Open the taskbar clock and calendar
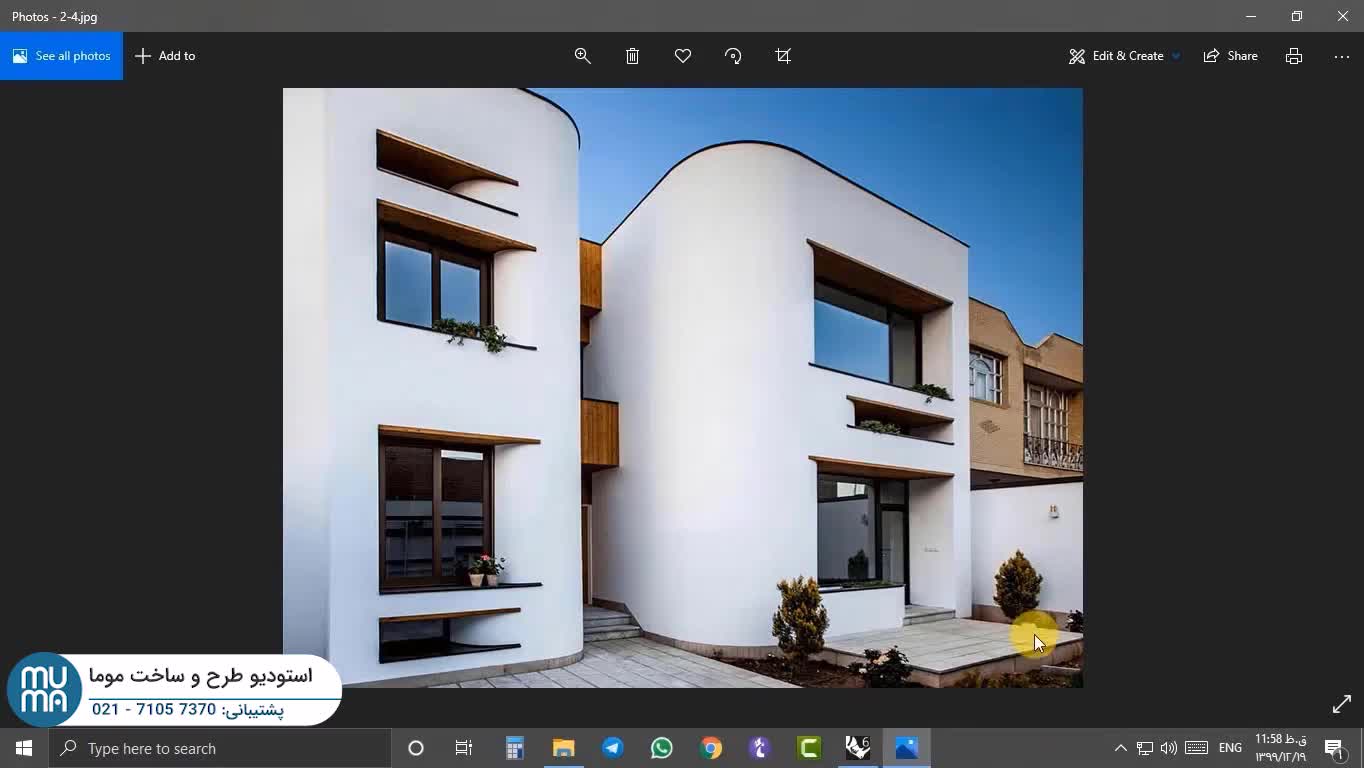The image size is (1364, 768). (x=1281, y=748)
